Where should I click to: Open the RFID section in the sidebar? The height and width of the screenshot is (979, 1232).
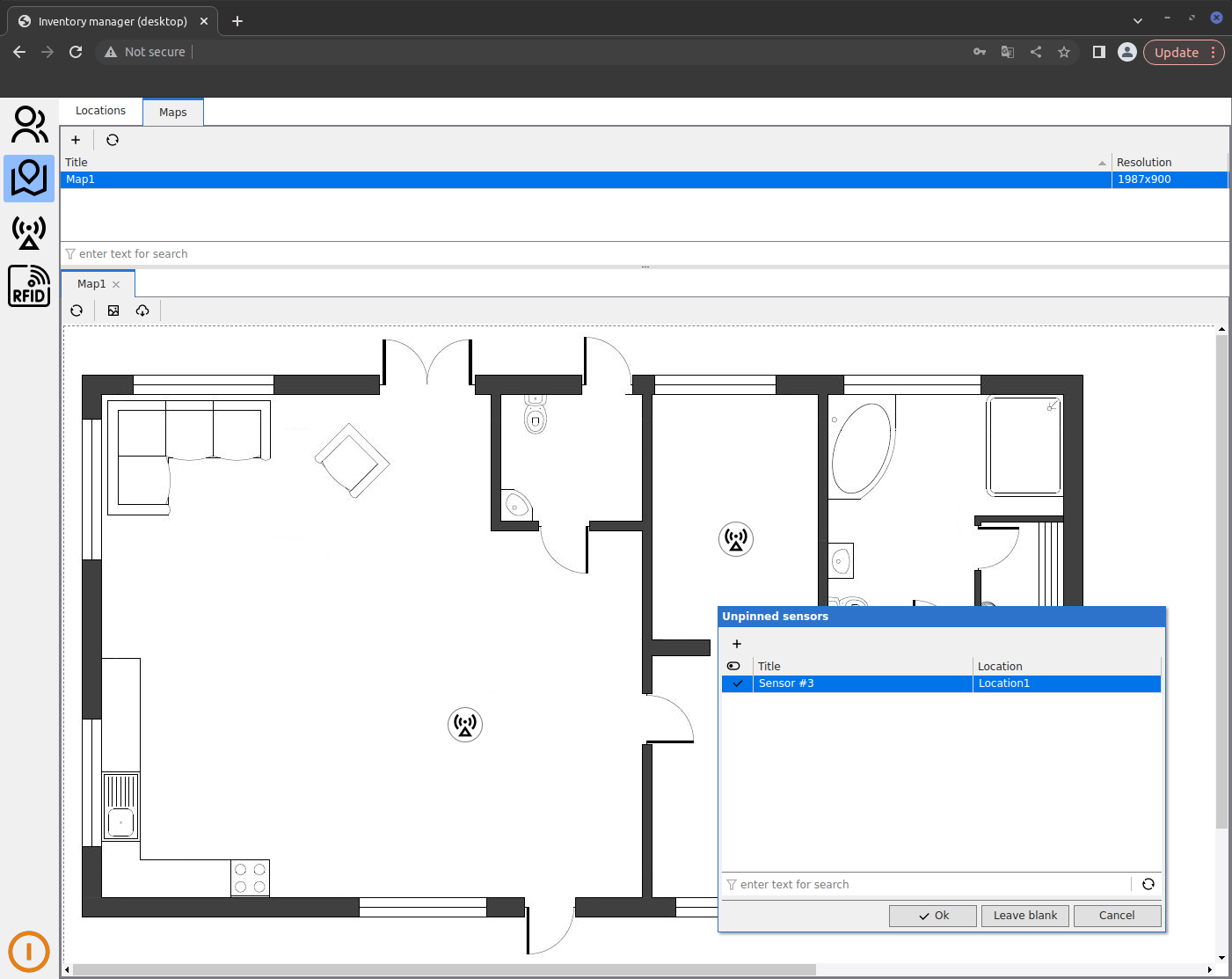29,286
